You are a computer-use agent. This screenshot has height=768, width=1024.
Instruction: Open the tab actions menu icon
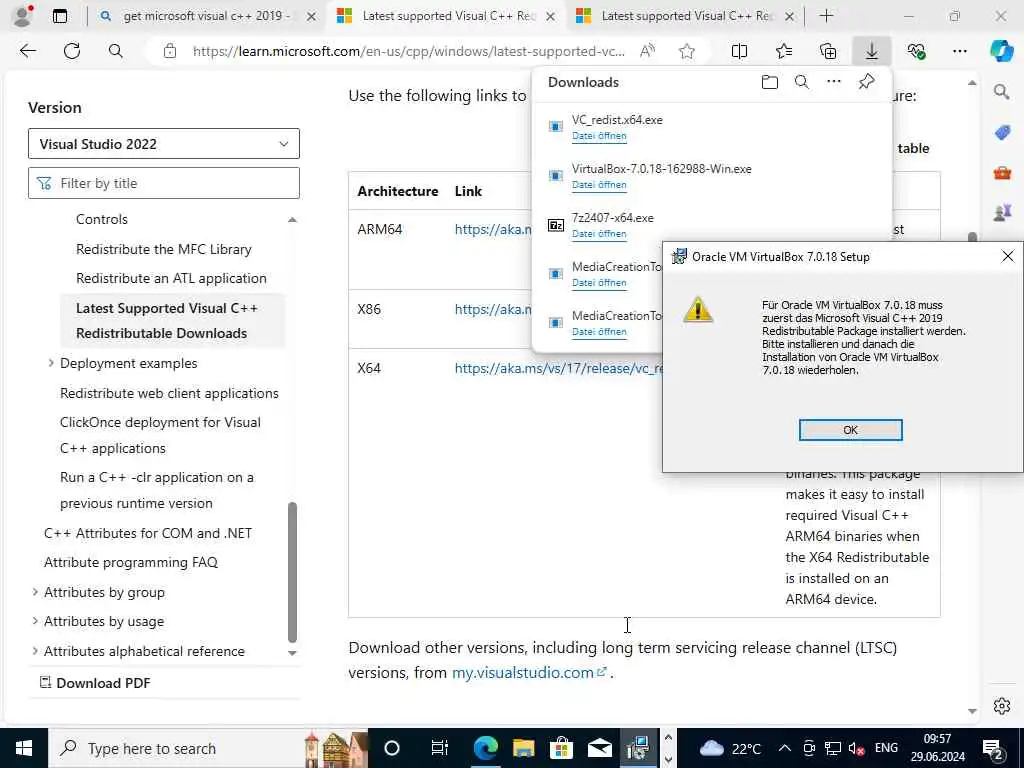pos(59,16)
